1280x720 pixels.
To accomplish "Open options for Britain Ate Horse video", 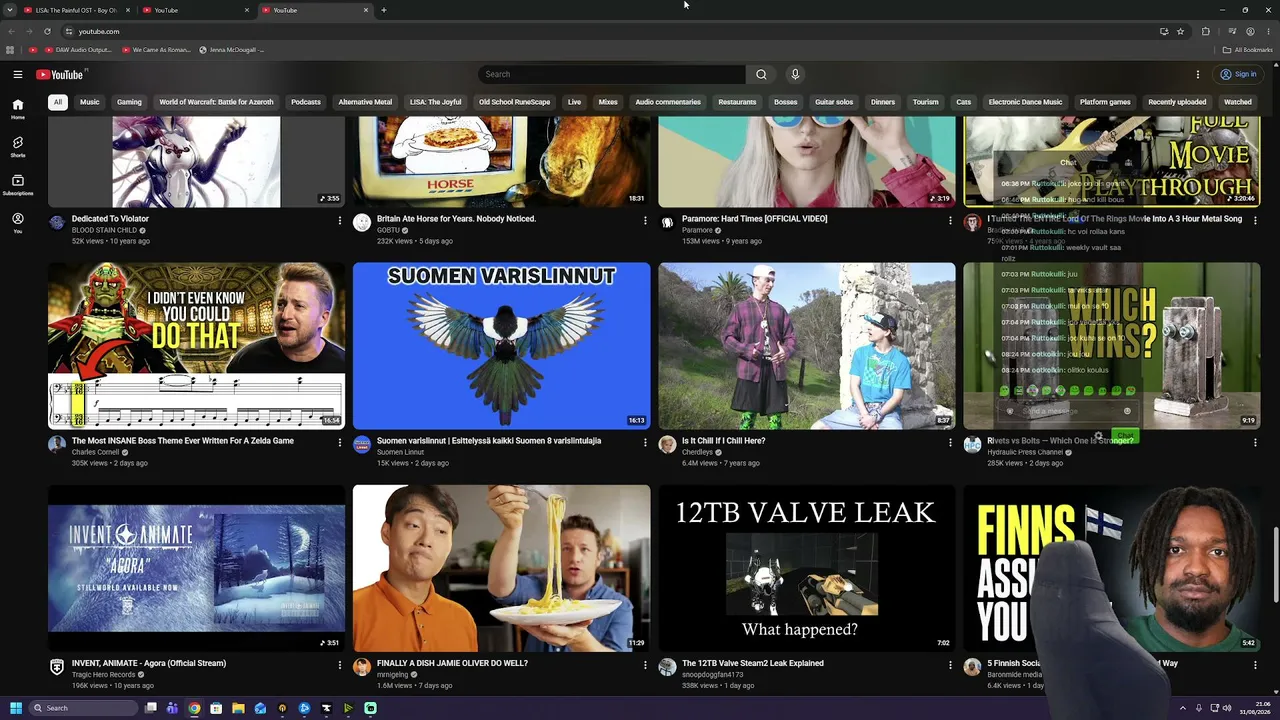I will click(x=645, y=220).
